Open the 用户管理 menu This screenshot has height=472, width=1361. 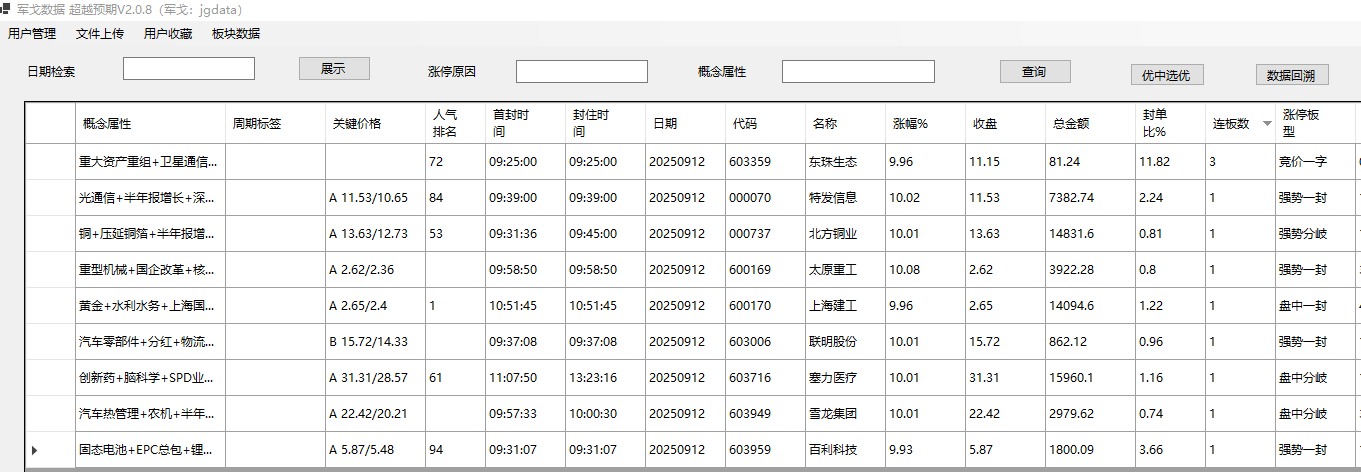(x=32, y=34)
